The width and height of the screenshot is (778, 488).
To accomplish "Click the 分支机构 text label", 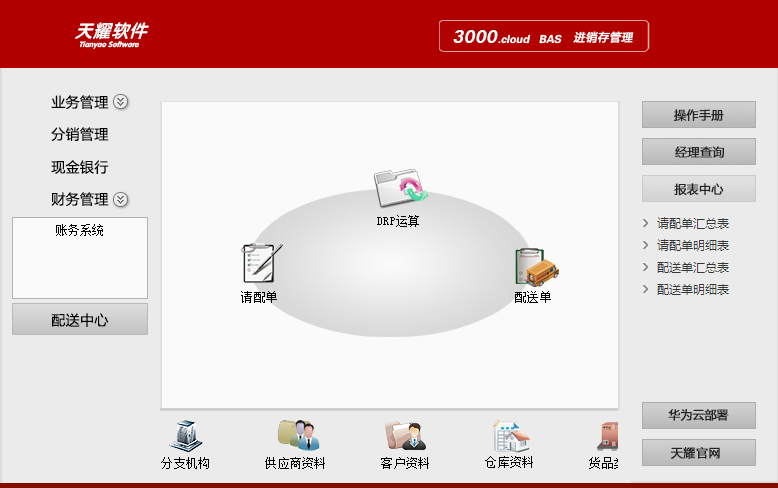I will [x=185, y=463].
